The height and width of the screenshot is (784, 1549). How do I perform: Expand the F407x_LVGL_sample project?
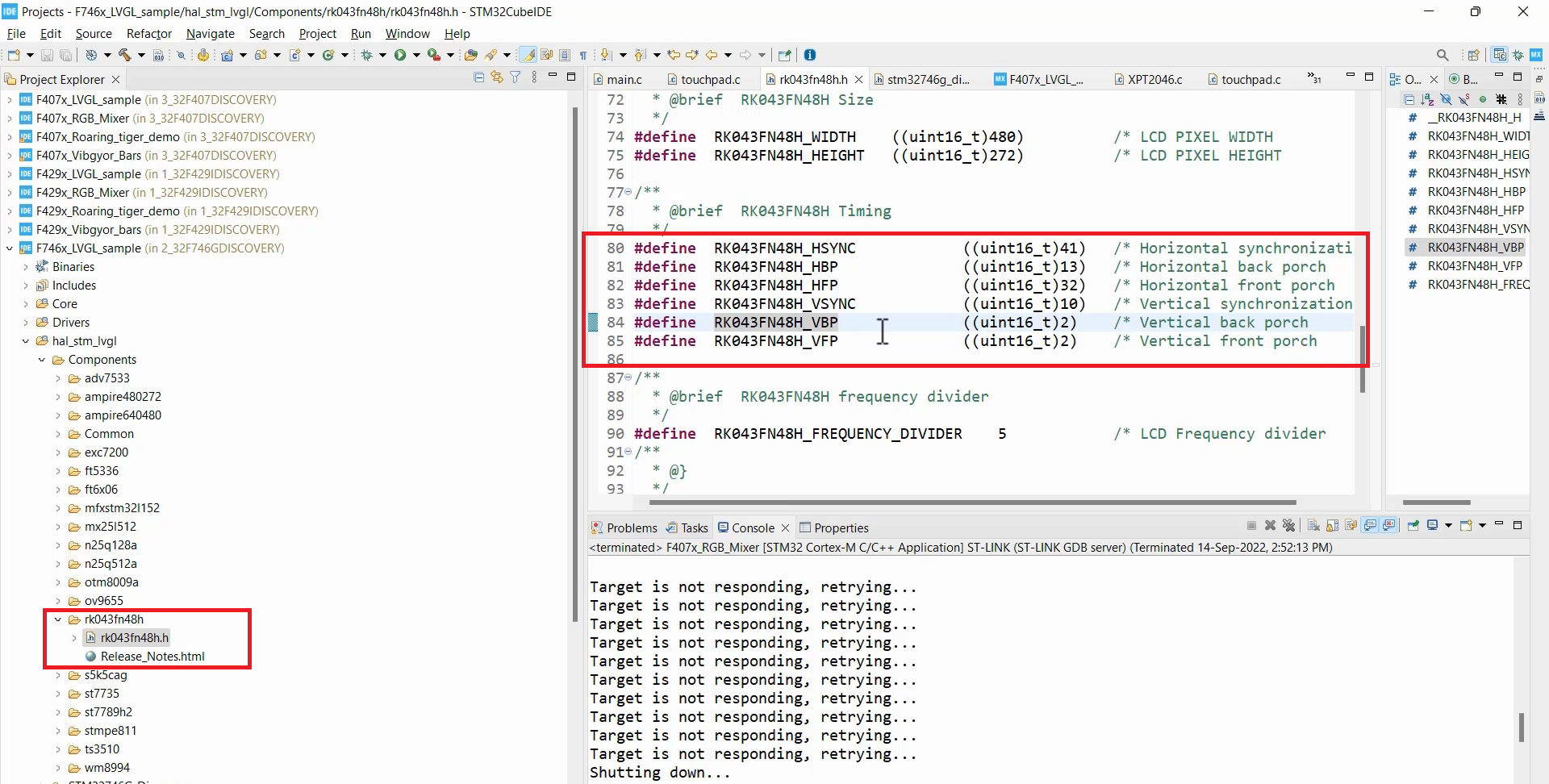[10, 100]
